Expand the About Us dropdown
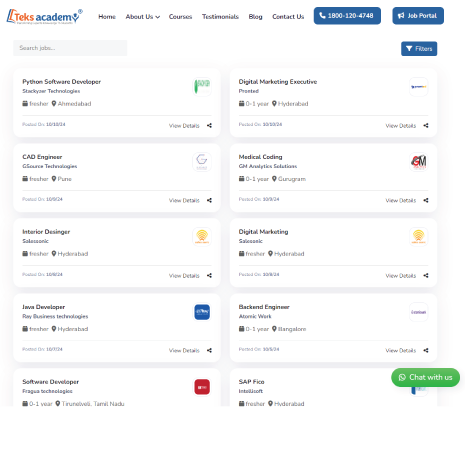Viewport: 465px width, 450px height. click(x=143, y=16)
